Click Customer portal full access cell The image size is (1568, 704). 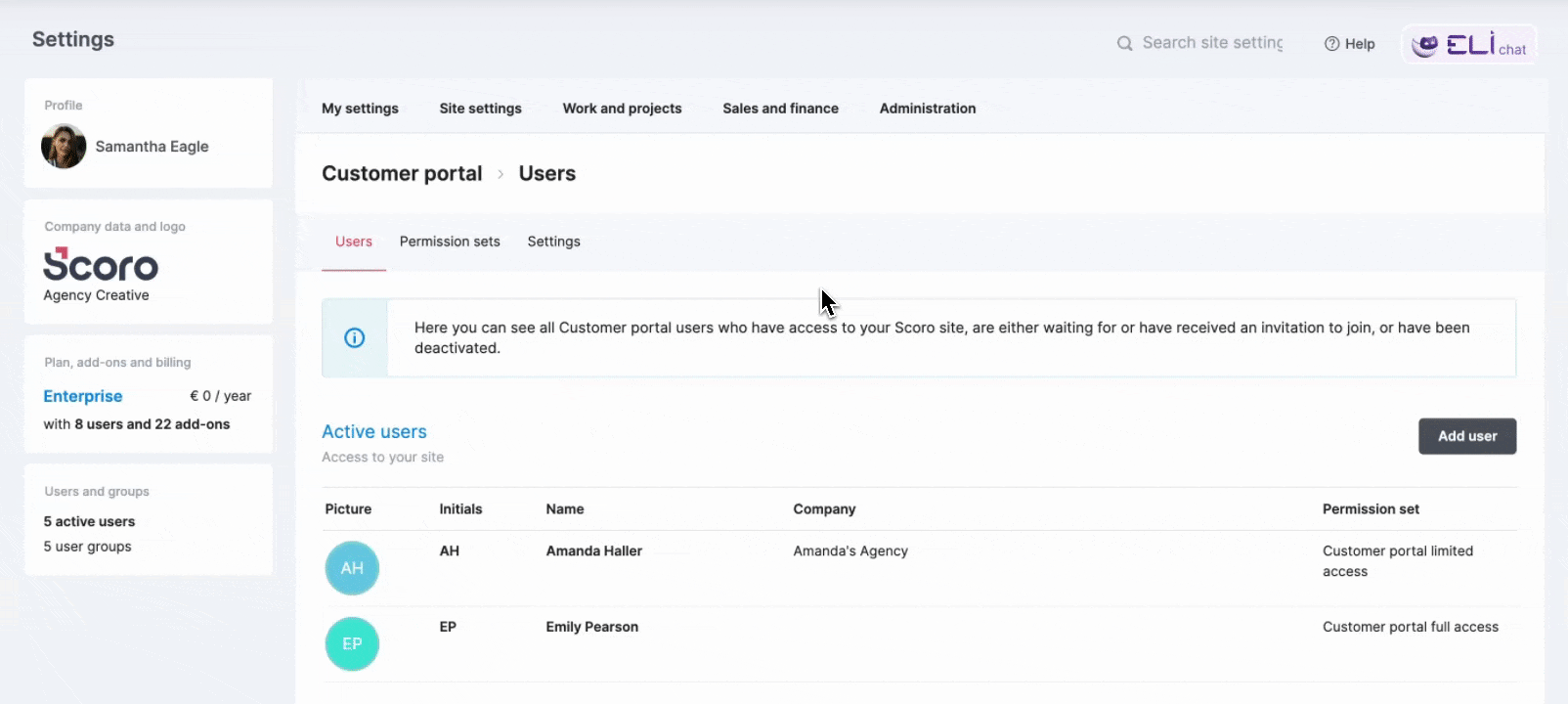point(1411,627)
